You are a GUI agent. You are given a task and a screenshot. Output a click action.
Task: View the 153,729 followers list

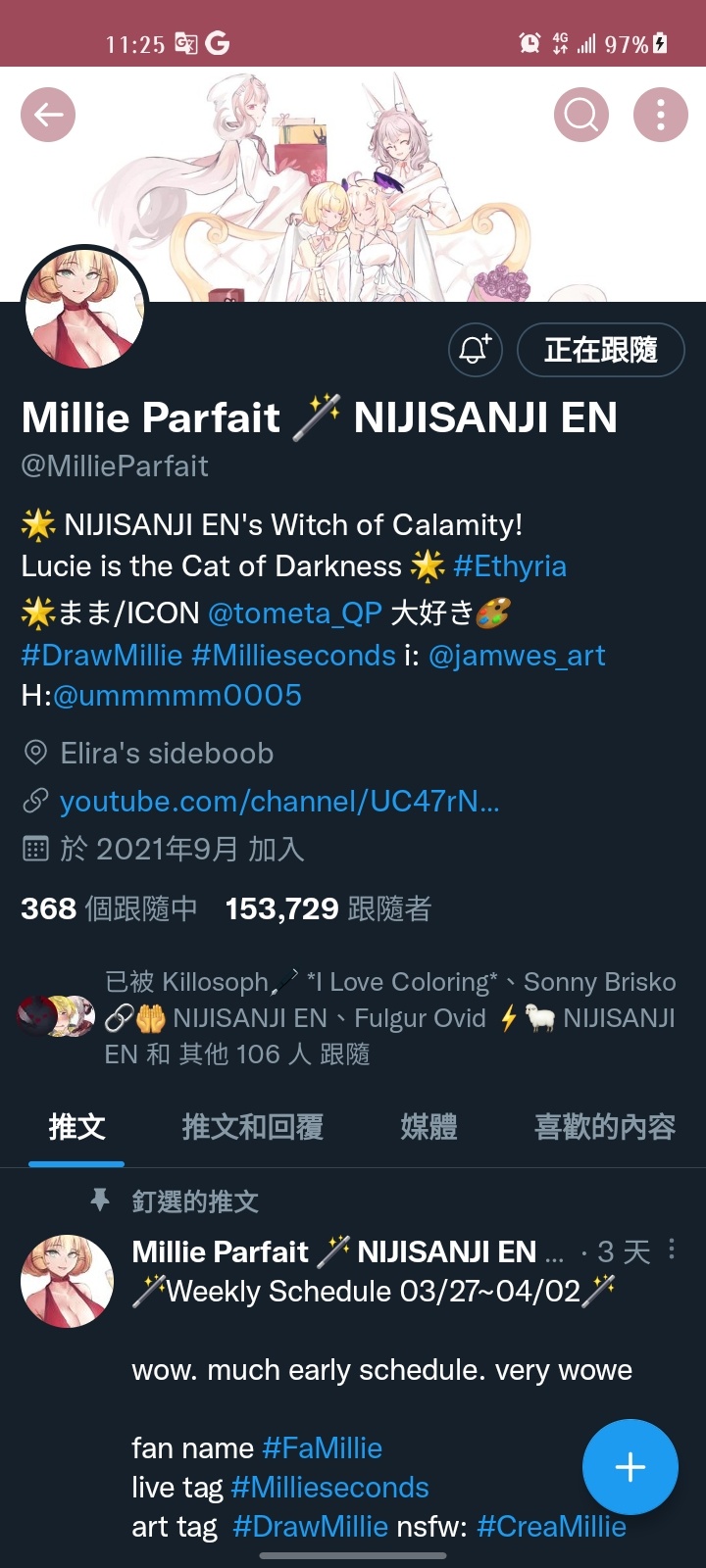tap(328, 909)
